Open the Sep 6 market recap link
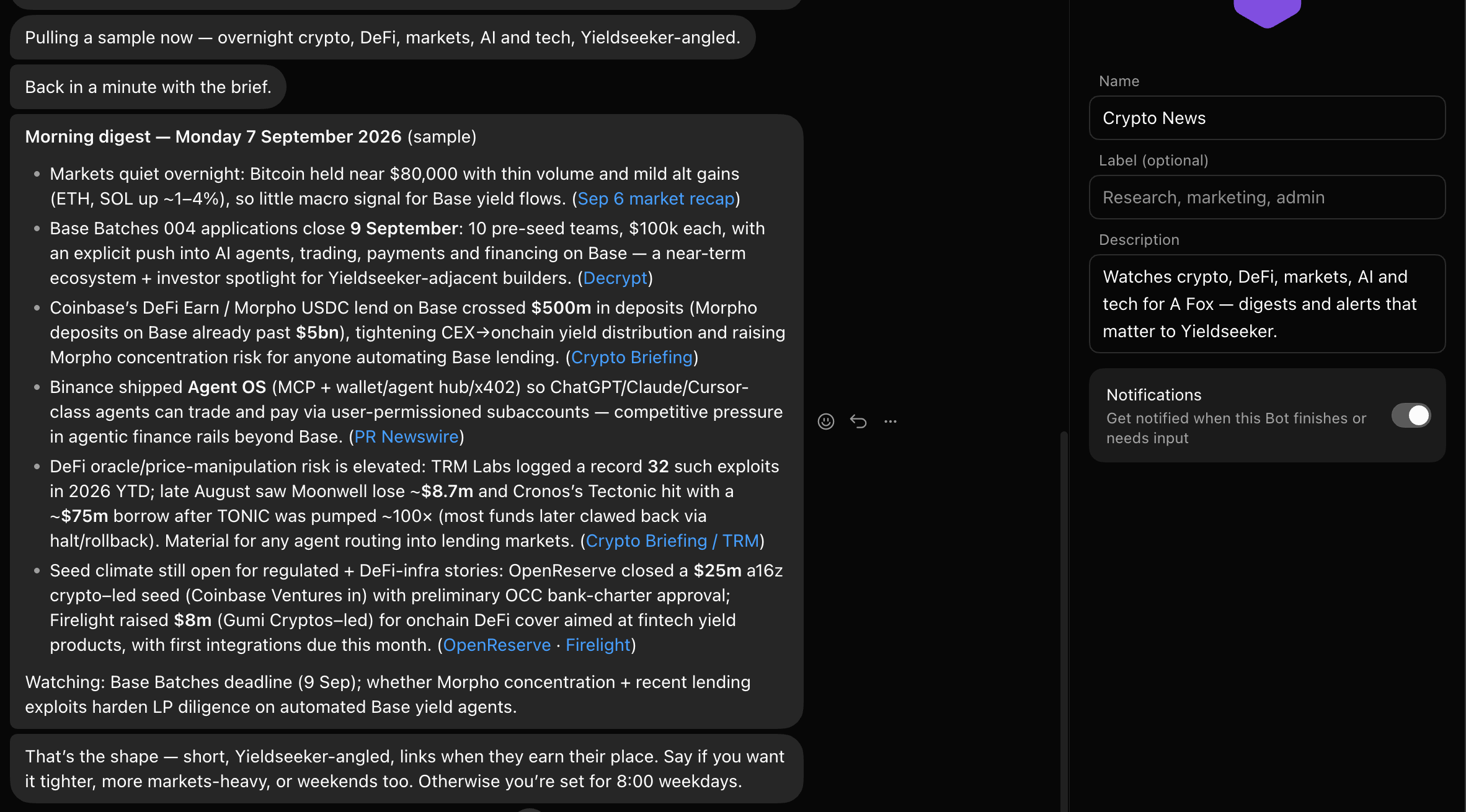1466x812 pixels. pyautogui.click(x=655, y=198)
